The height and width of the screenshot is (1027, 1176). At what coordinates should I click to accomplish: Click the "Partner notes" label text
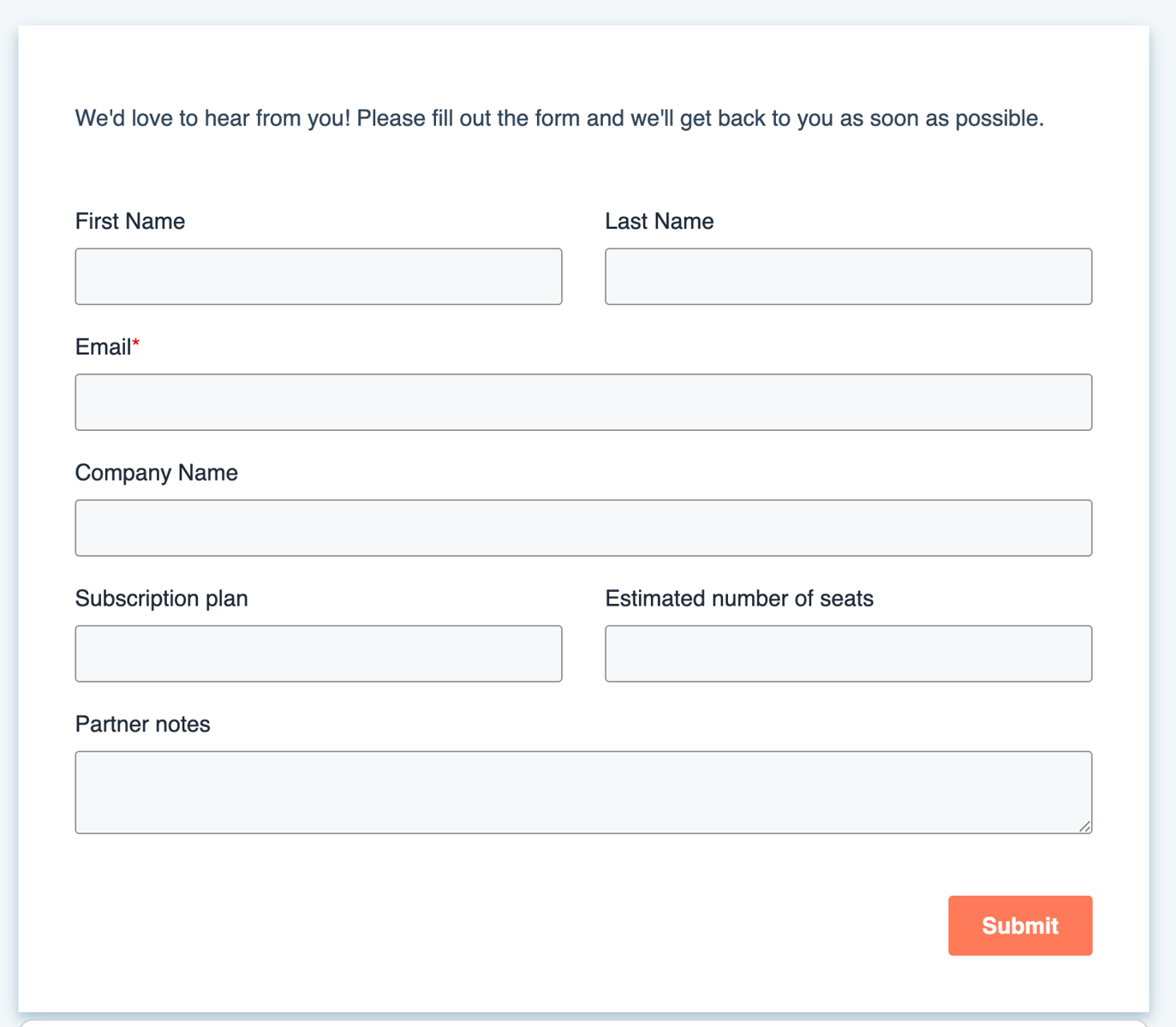[143, 725]
